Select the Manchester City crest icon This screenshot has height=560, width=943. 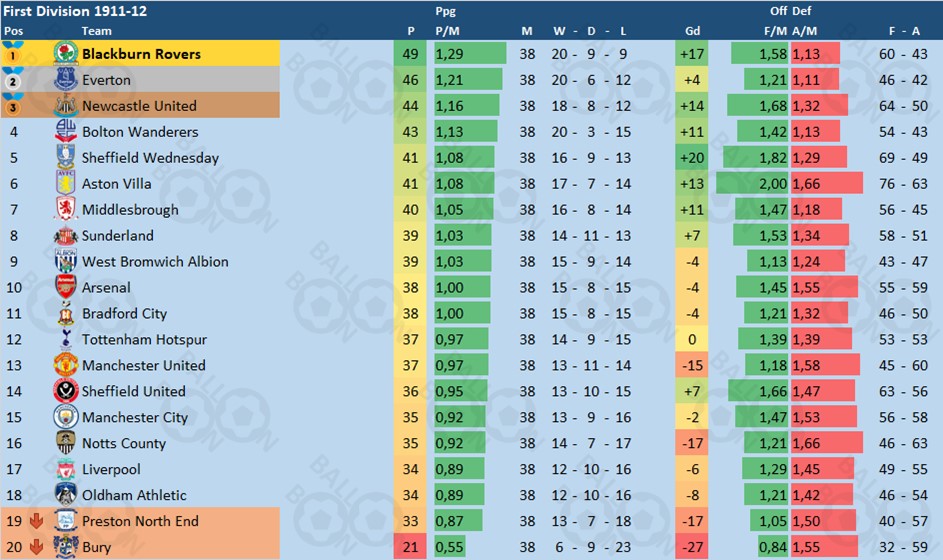[66, 416]
